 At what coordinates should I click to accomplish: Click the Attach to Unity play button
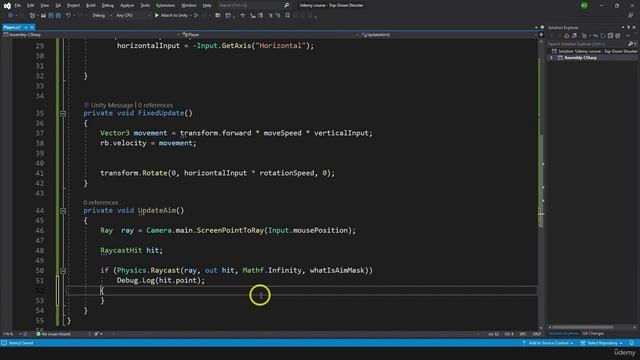pyautogui.click(x=171, y=16)
